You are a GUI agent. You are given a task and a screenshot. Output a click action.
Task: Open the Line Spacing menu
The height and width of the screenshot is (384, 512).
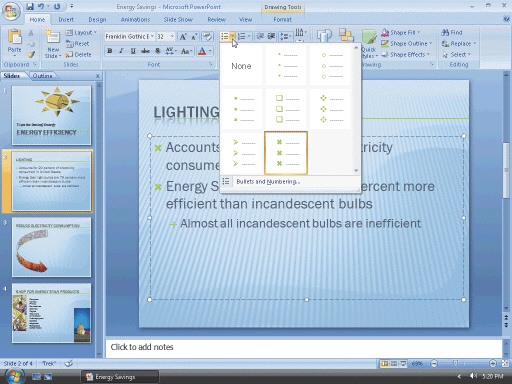285,36
